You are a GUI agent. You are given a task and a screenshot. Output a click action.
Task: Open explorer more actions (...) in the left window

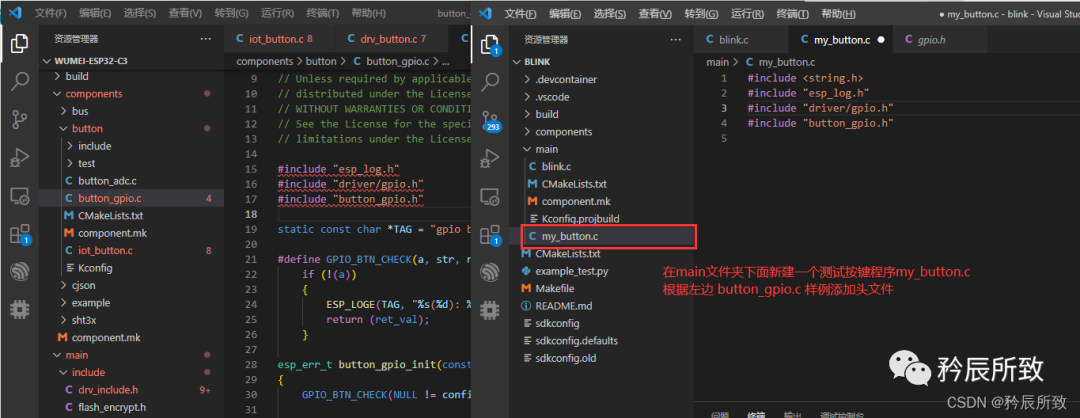click(206, 39)
